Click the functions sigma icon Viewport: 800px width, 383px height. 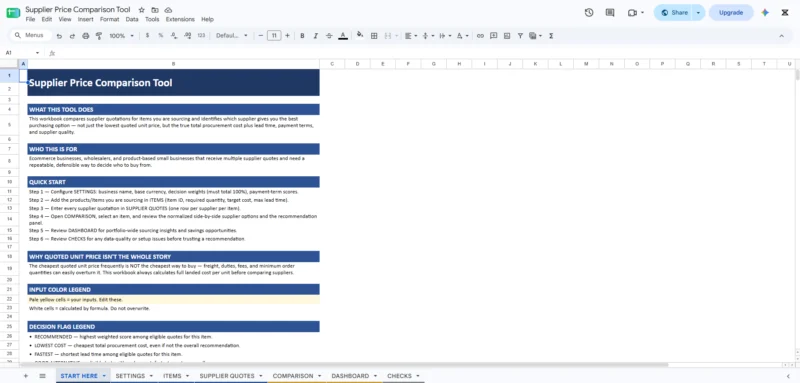[x=551, y=36]
